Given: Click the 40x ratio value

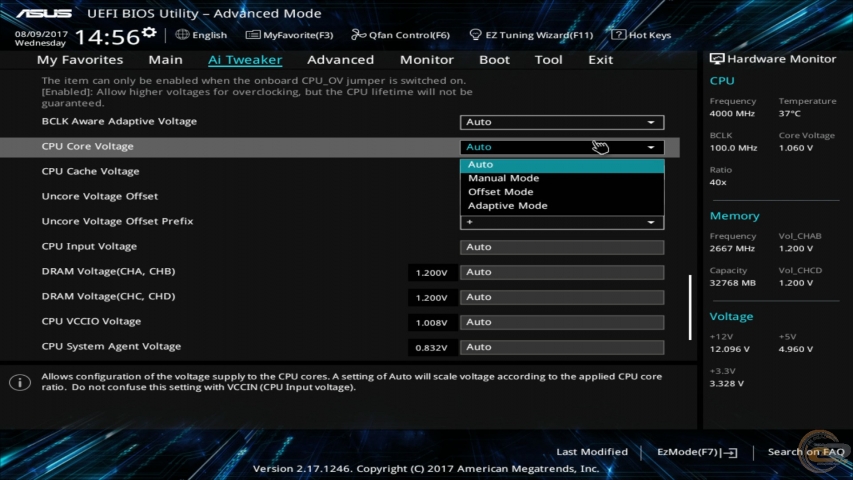Looking at the screenshot, I should pyautogui.click(x=718, y=182).
